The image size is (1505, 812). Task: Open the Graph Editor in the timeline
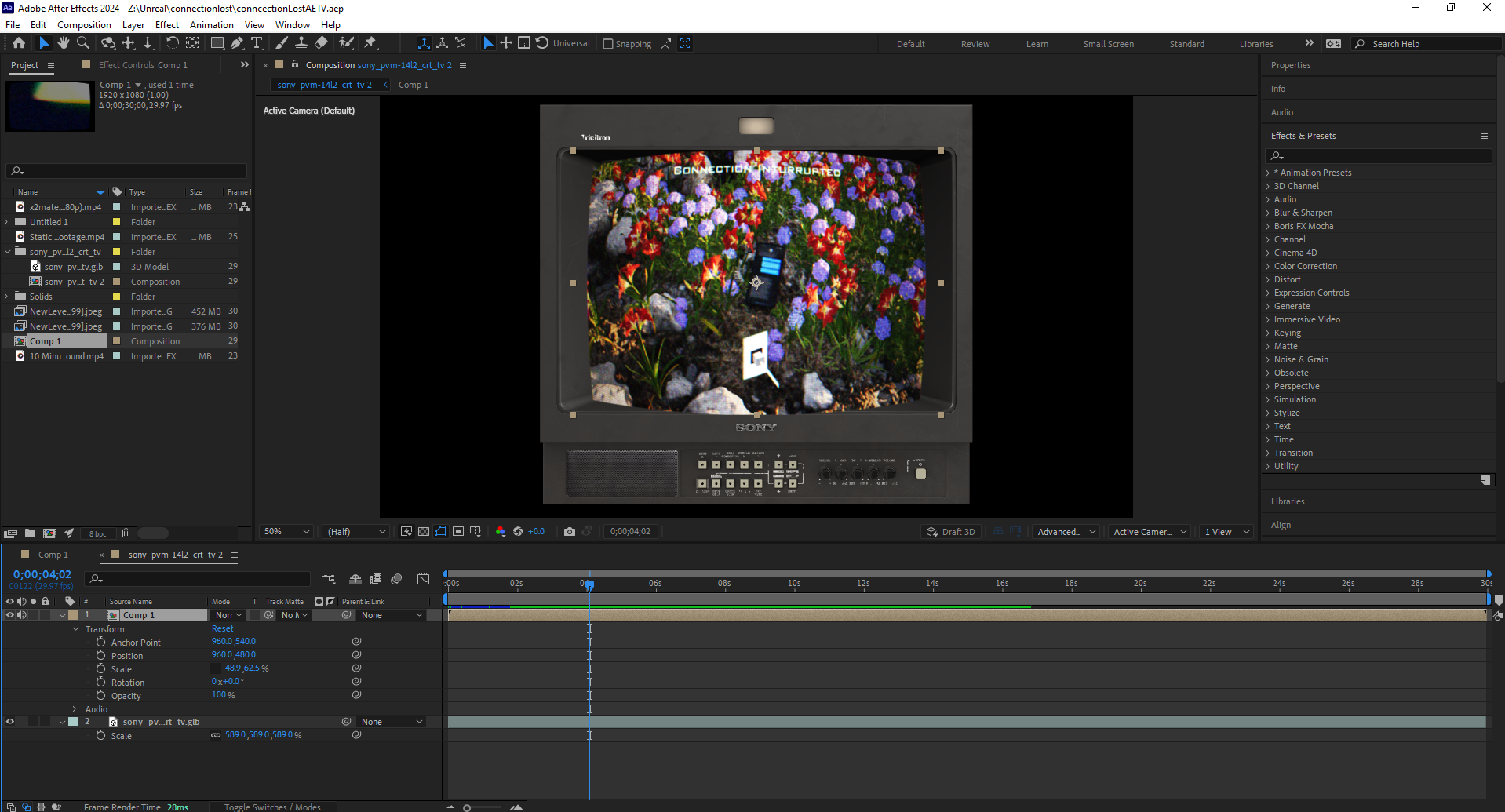coord(422,580)
